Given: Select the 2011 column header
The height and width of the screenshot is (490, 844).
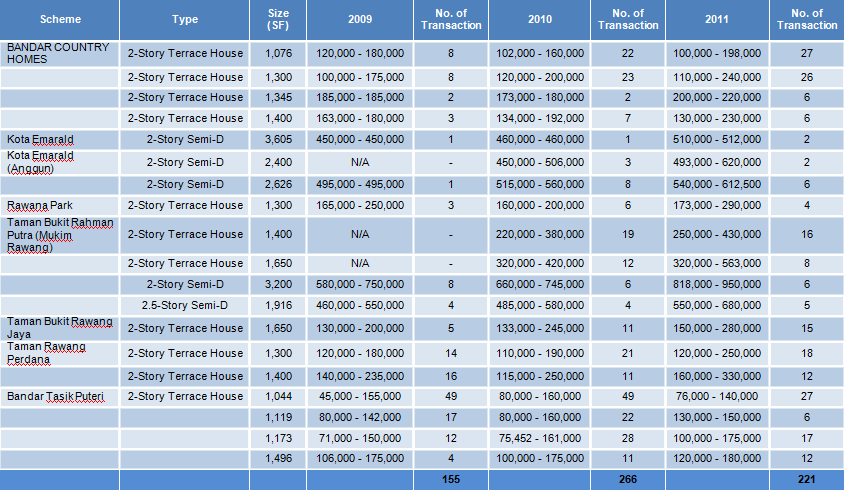Looking at the screenshot, I should [x=716, y=19].
